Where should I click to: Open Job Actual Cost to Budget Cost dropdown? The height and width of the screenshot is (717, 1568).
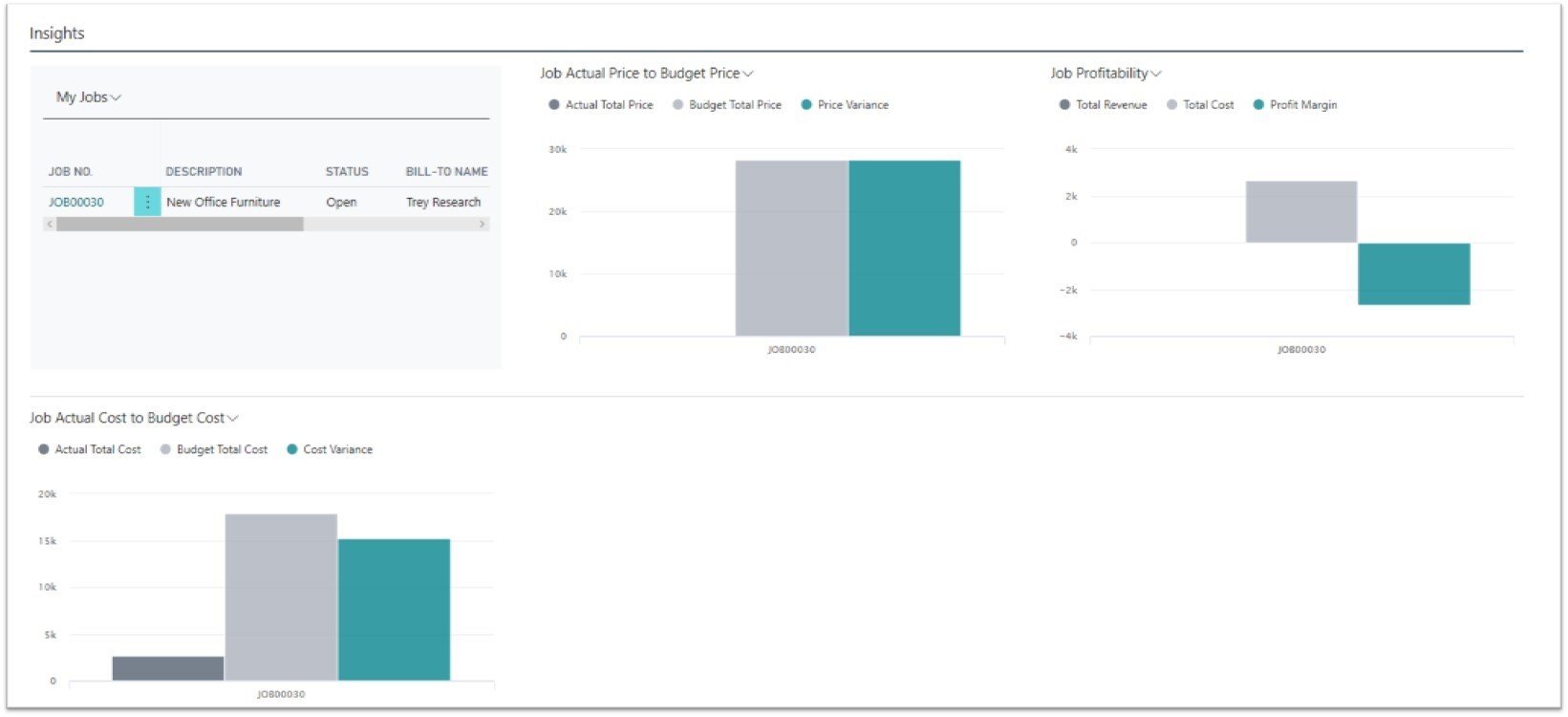pos(134,418)
